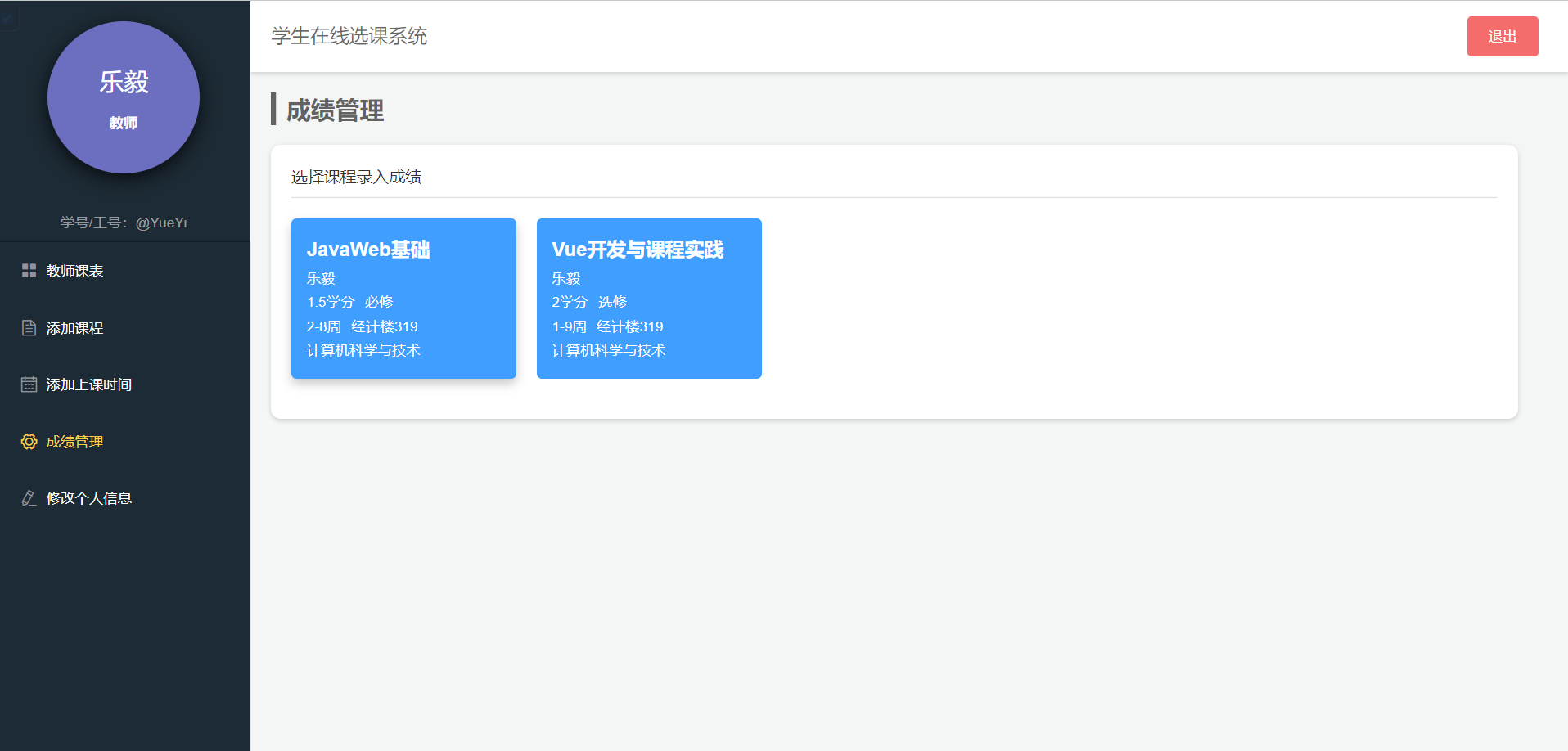1568x751 pixels.
Task: Click the 学生在线选课系统 header title
Action: tap(349, 36)
